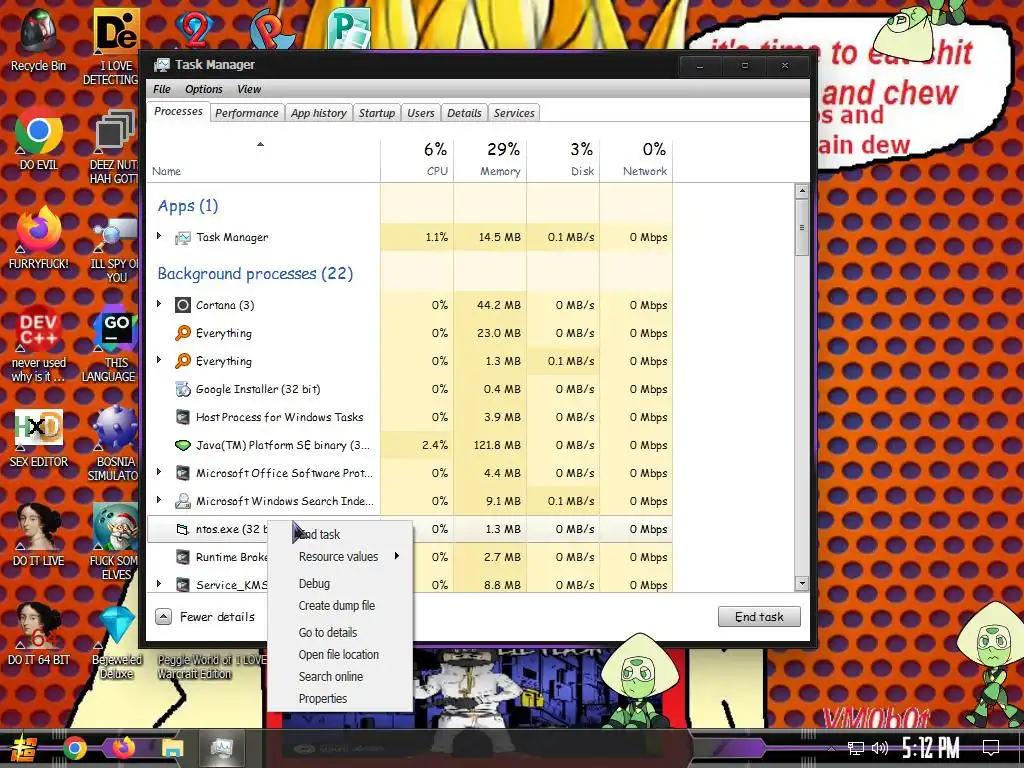The height and width of the screenshot is (768, 1024).
Task: Switch to the Details tab
Action: (464, 113)
